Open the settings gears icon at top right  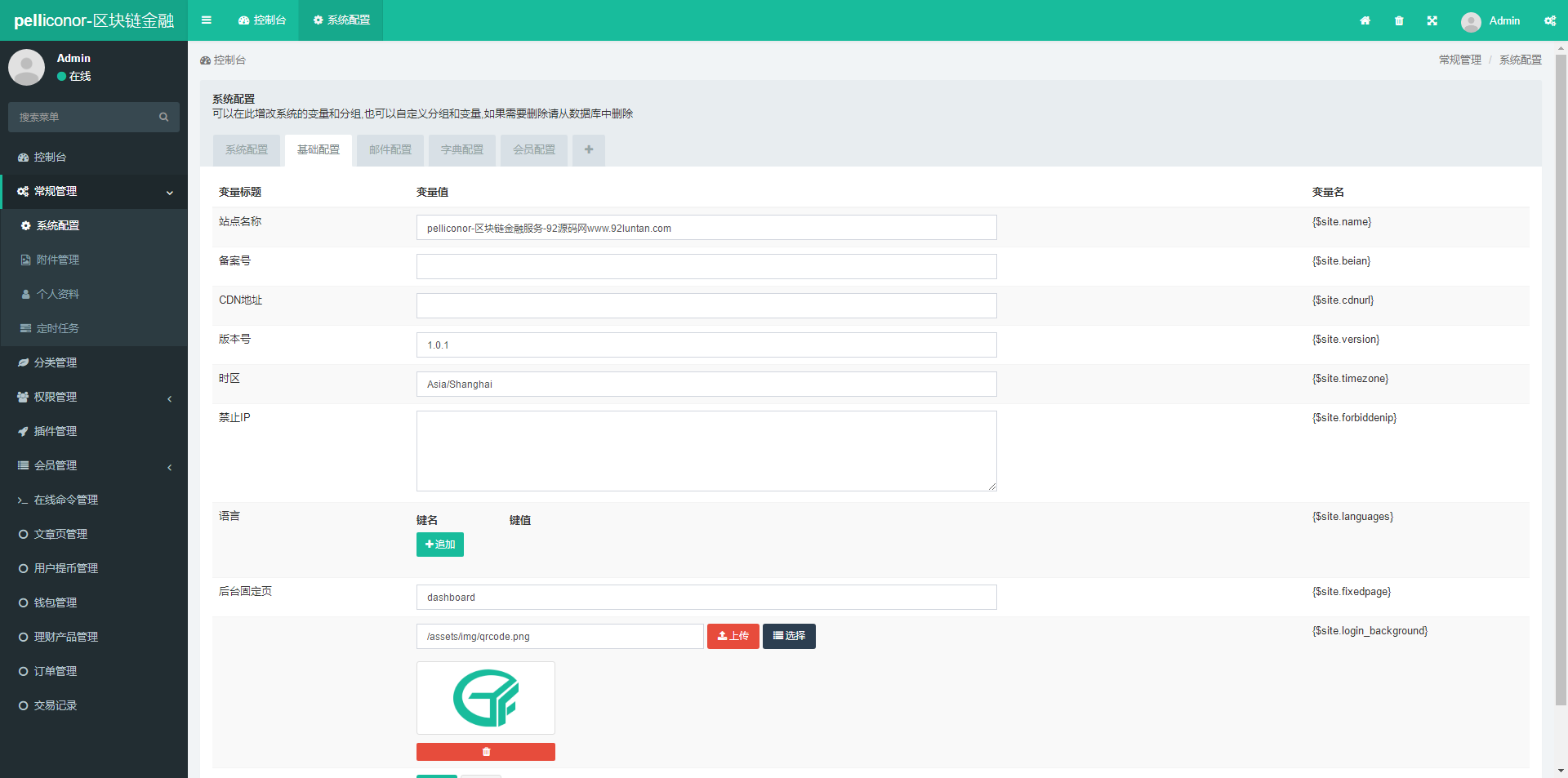coord(1550,20)
